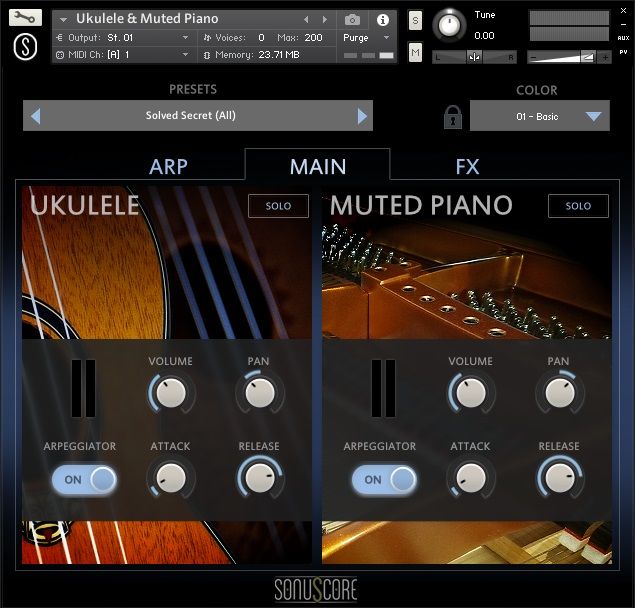Click the Ukulele VOLUME knob
Screen dimensions: 635x608
[x=171, y=393]
